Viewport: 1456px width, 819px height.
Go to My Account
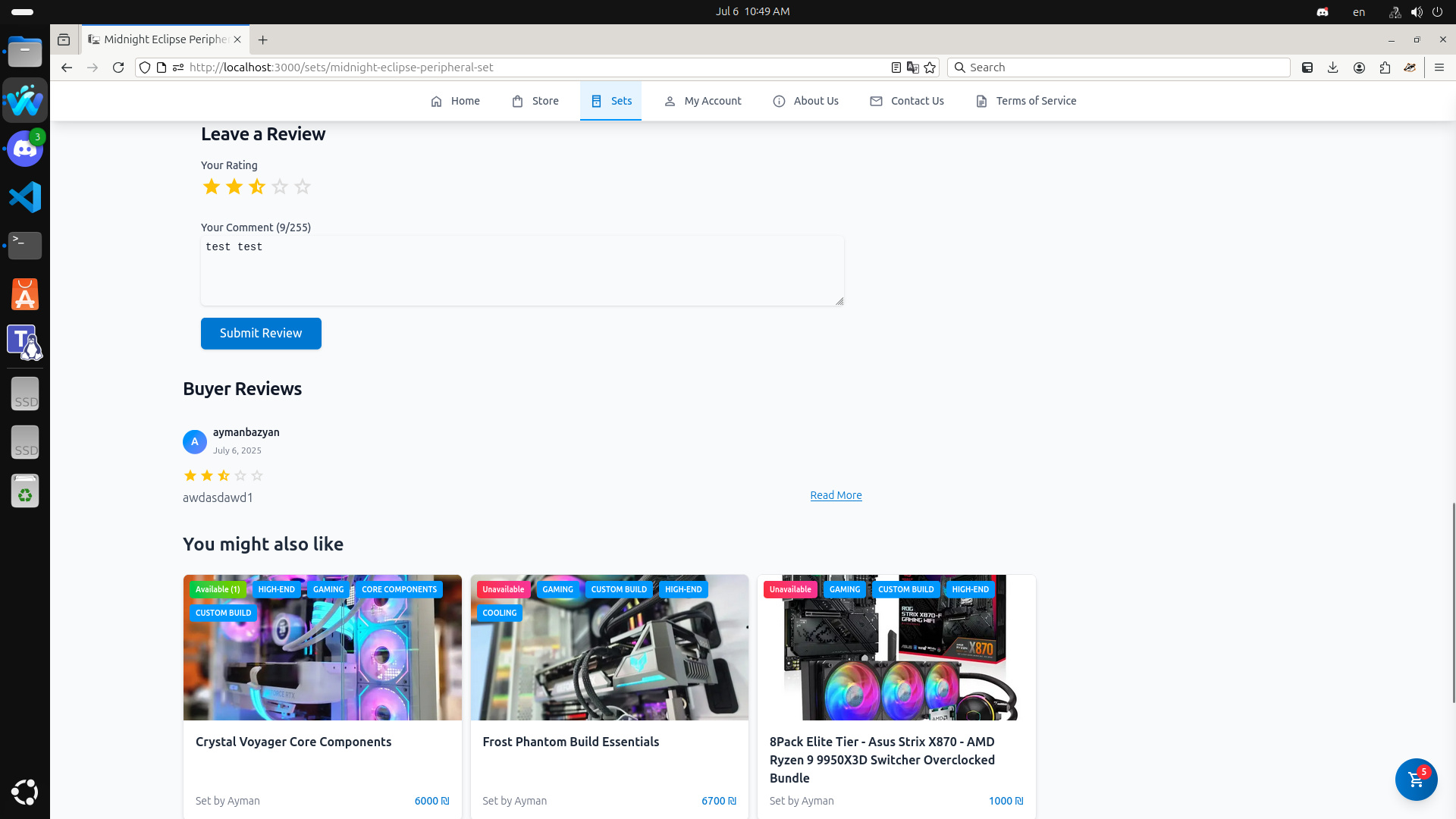[703, 101]
